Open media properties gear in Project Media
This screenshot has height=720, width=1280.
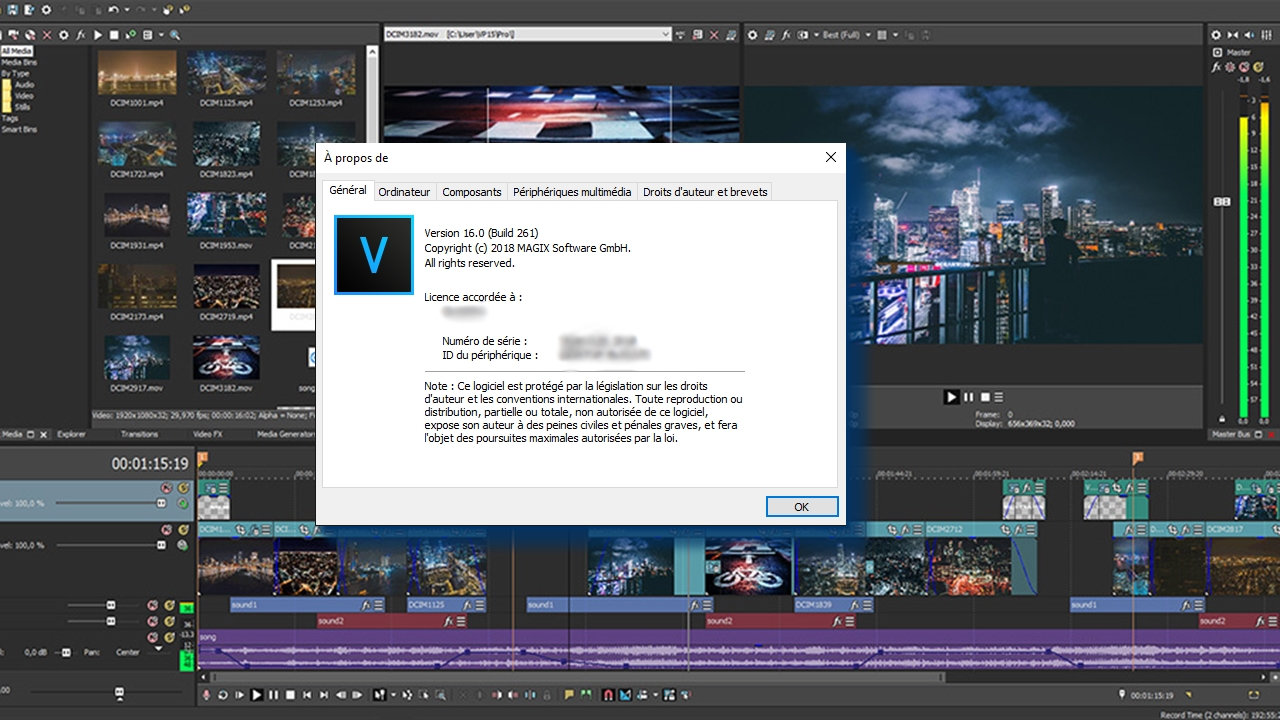coord(64,35)
